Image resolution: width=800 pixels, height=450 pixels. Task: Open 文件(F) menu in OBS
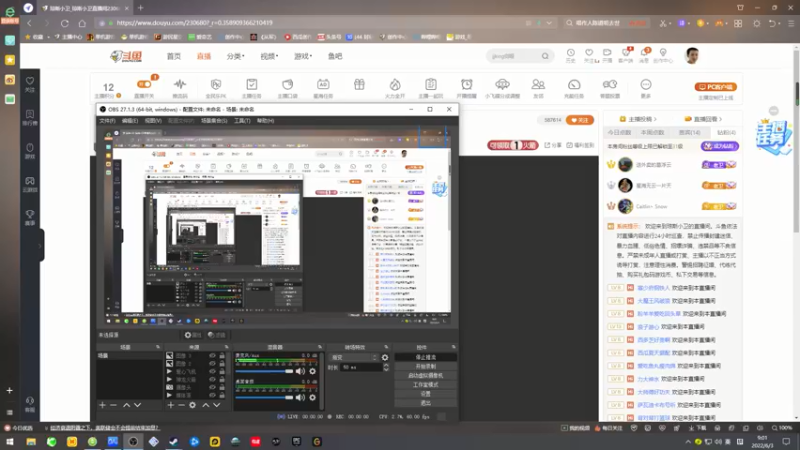[x=107, y=121]
